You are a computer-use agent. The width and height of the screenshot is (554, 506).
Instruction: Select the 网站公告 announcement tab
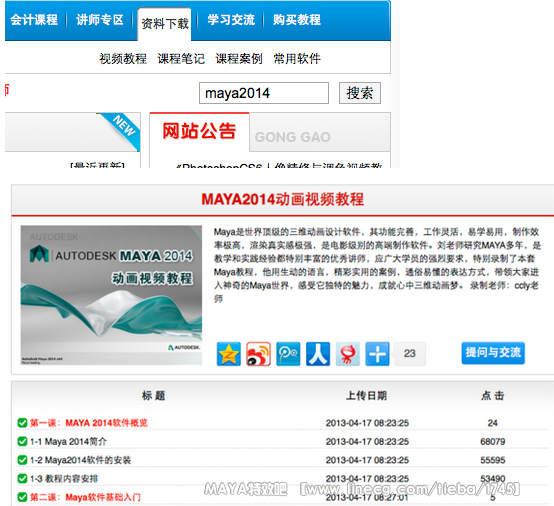[x=199, y=131]
